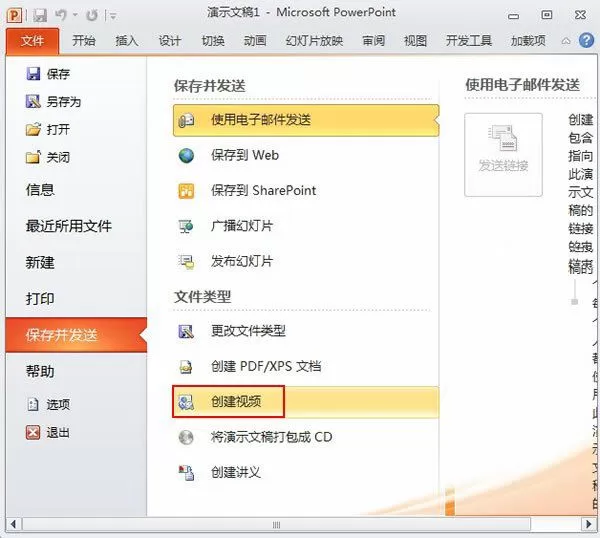Click the 创建讲义 label
Viewport: 600px width, 538px height.
click(x=236, y=472)
